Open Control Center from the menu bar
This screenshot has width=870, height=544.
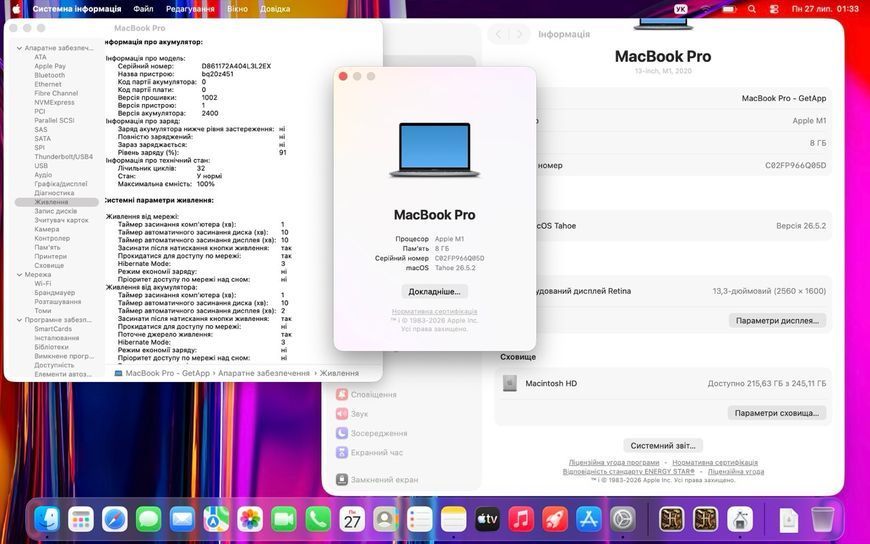774,9
